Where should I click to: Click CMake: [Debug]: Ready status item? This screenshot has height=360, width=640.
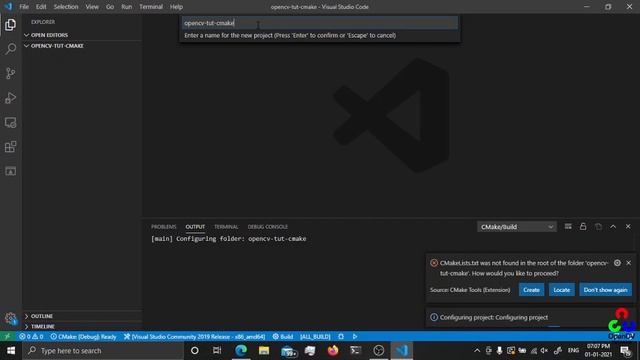point(83,337)
